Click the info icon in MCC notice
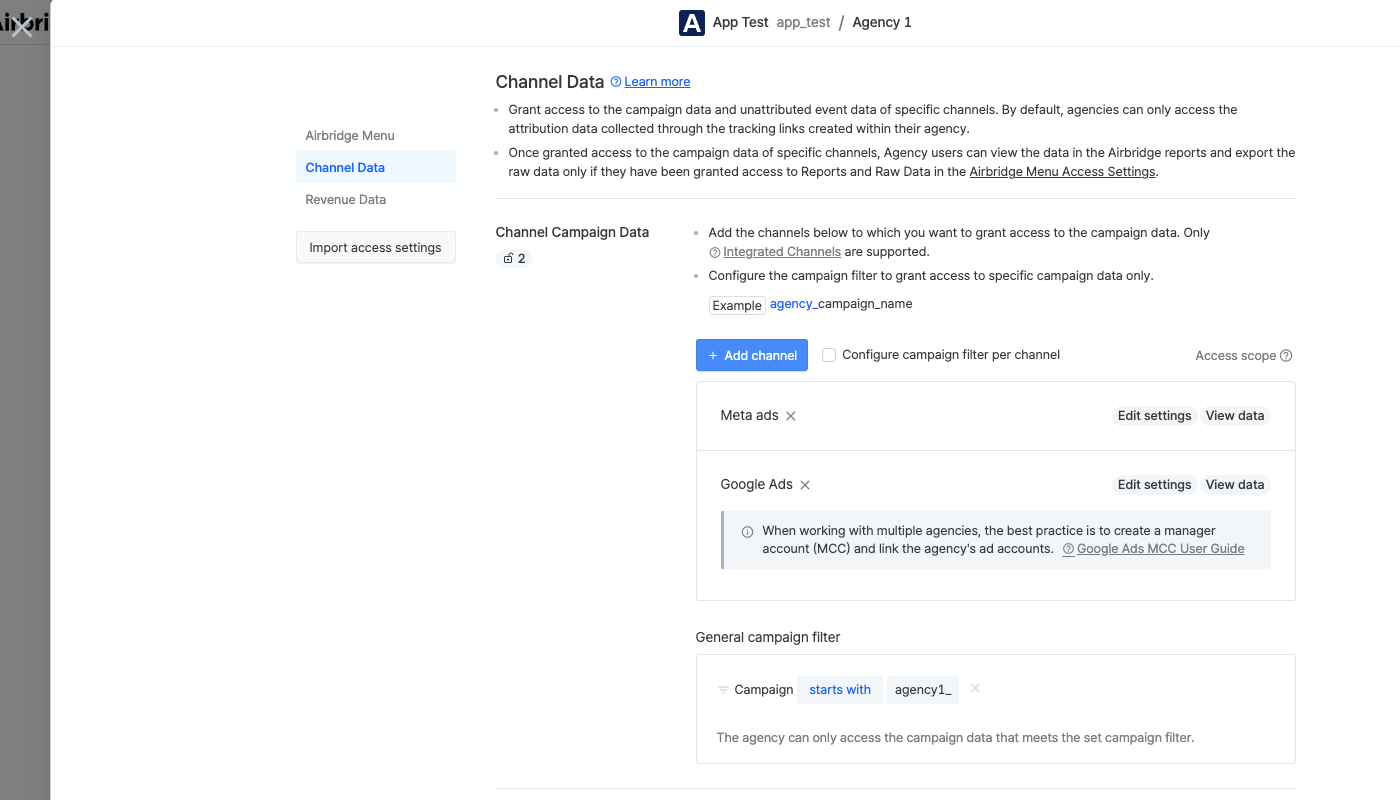 click(x=747, y=532)
